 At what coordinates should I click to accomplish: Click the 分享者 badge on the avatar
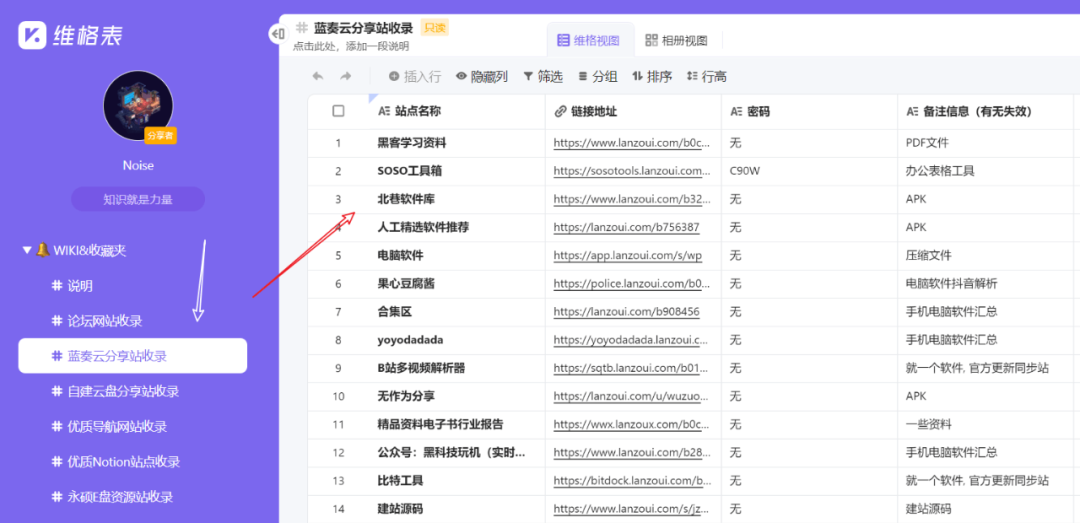point(160,136)
